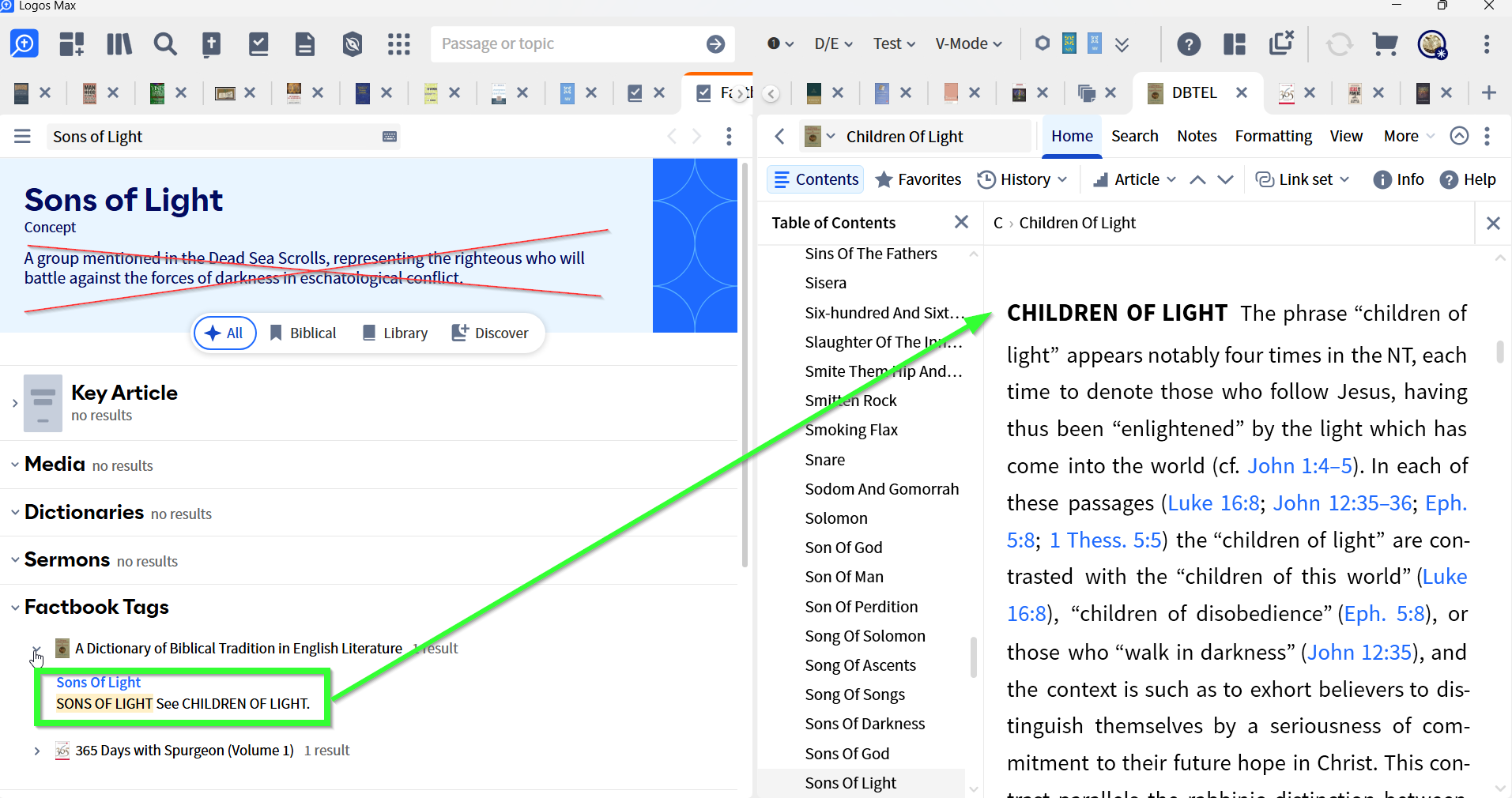
Task: Open the Library books icon
Action: (x=119, y=43)
